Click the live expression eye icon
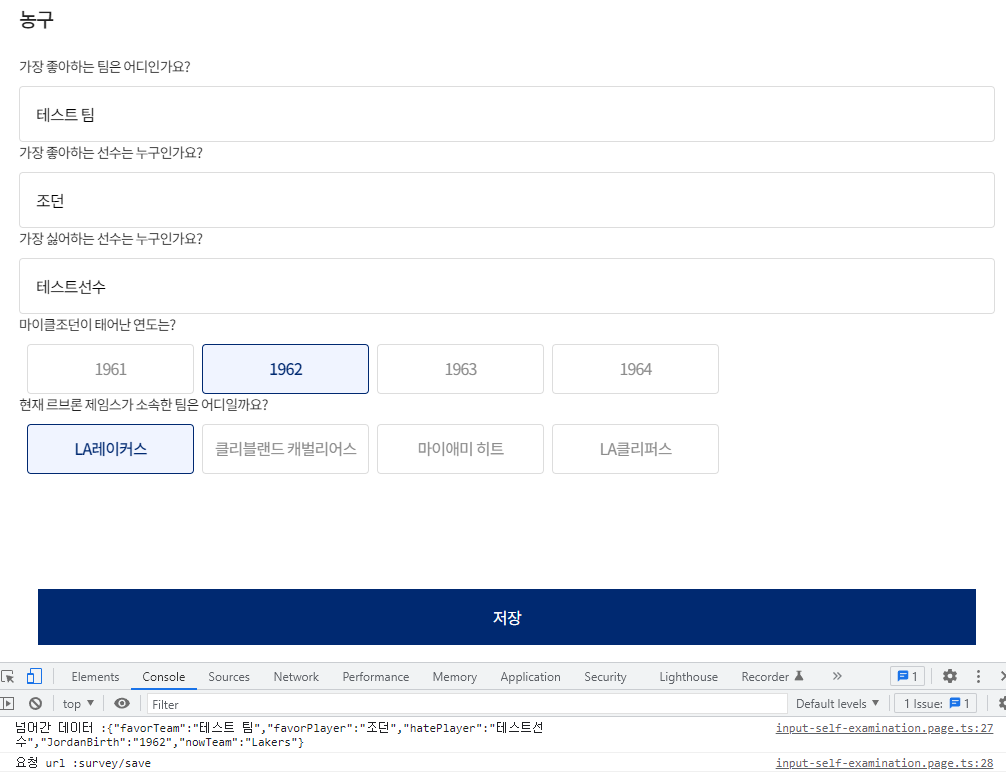1006x777 pixels. pos(121,703)
